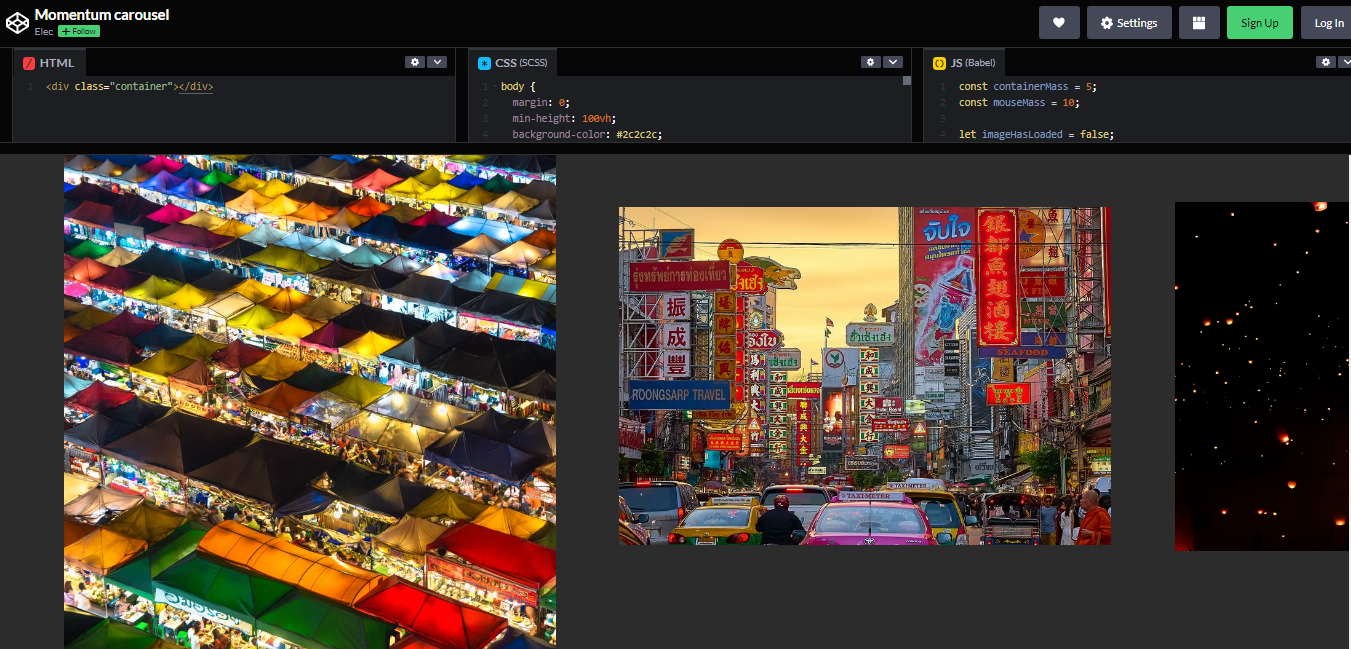1351x649 pixels.
Task: Click the Bangkok street carousel image
Action: 864,376
